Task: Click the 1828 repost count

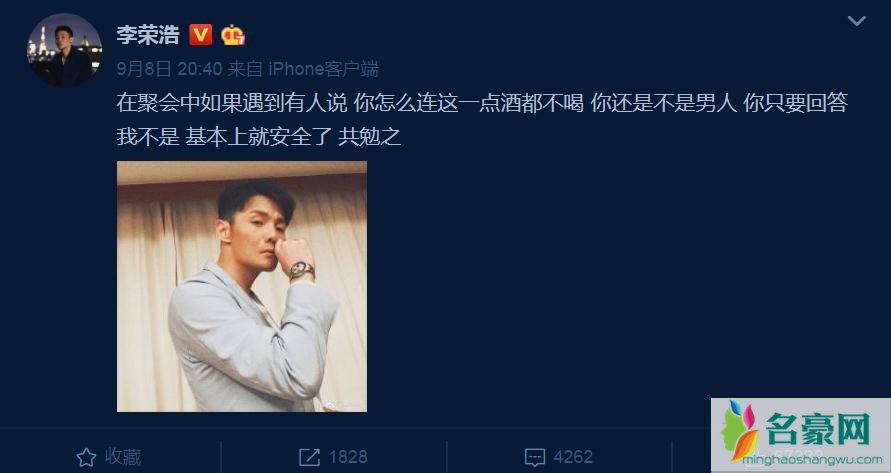Action: (348, 457)
